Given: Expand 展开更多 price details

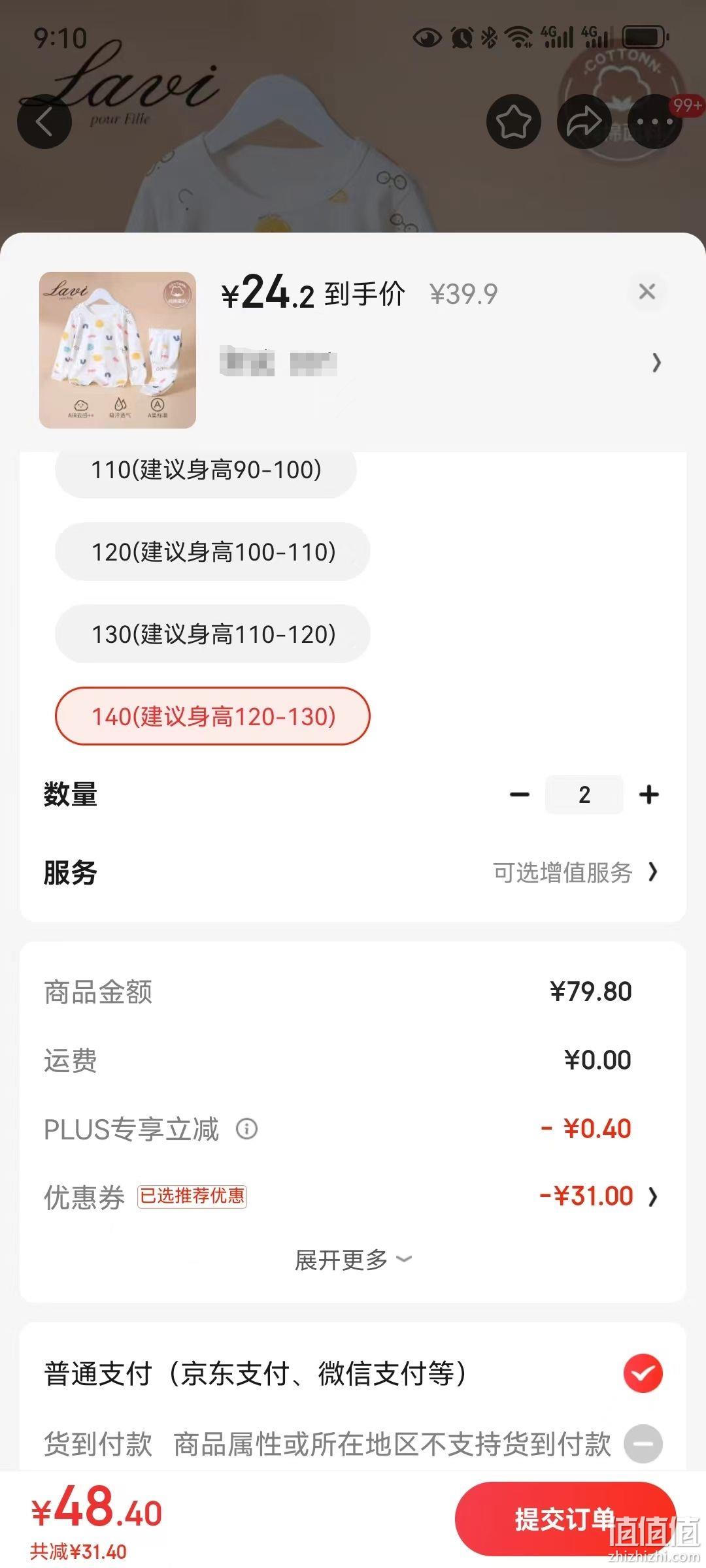Looking at the screenshot, I should point(353,1260).
